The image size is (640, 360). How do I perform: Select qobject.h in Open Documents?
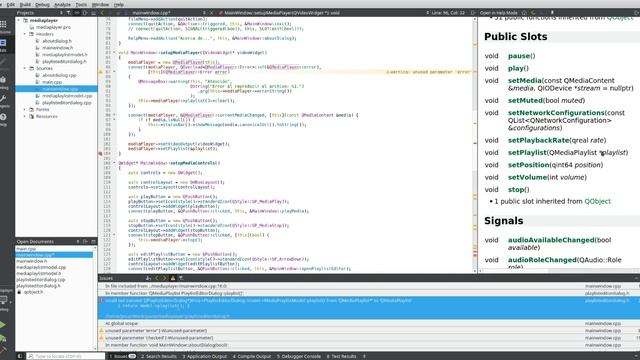(x=33, y=292)
